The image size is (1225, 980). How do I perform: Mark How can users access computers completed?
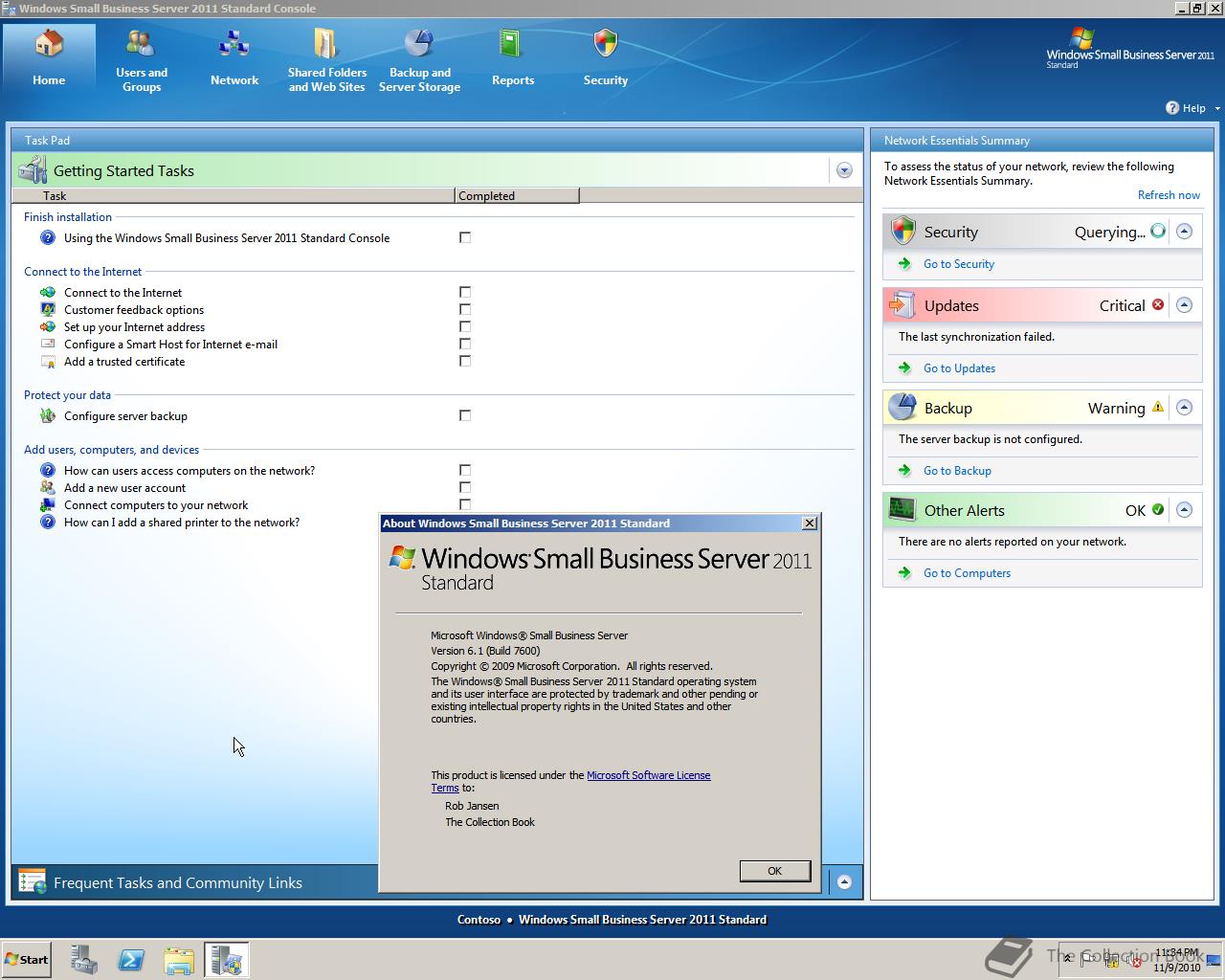tap(465, 470)
